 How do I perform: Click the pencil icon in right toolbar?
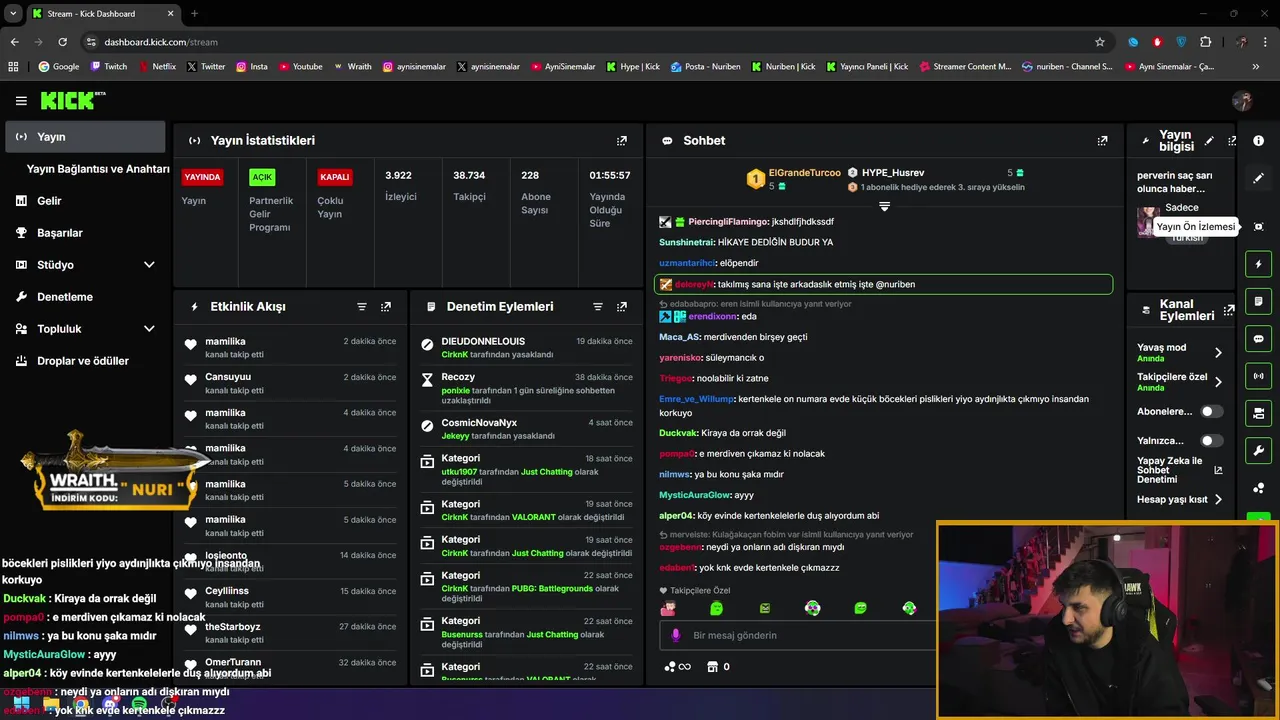(x=1258, y=178)
